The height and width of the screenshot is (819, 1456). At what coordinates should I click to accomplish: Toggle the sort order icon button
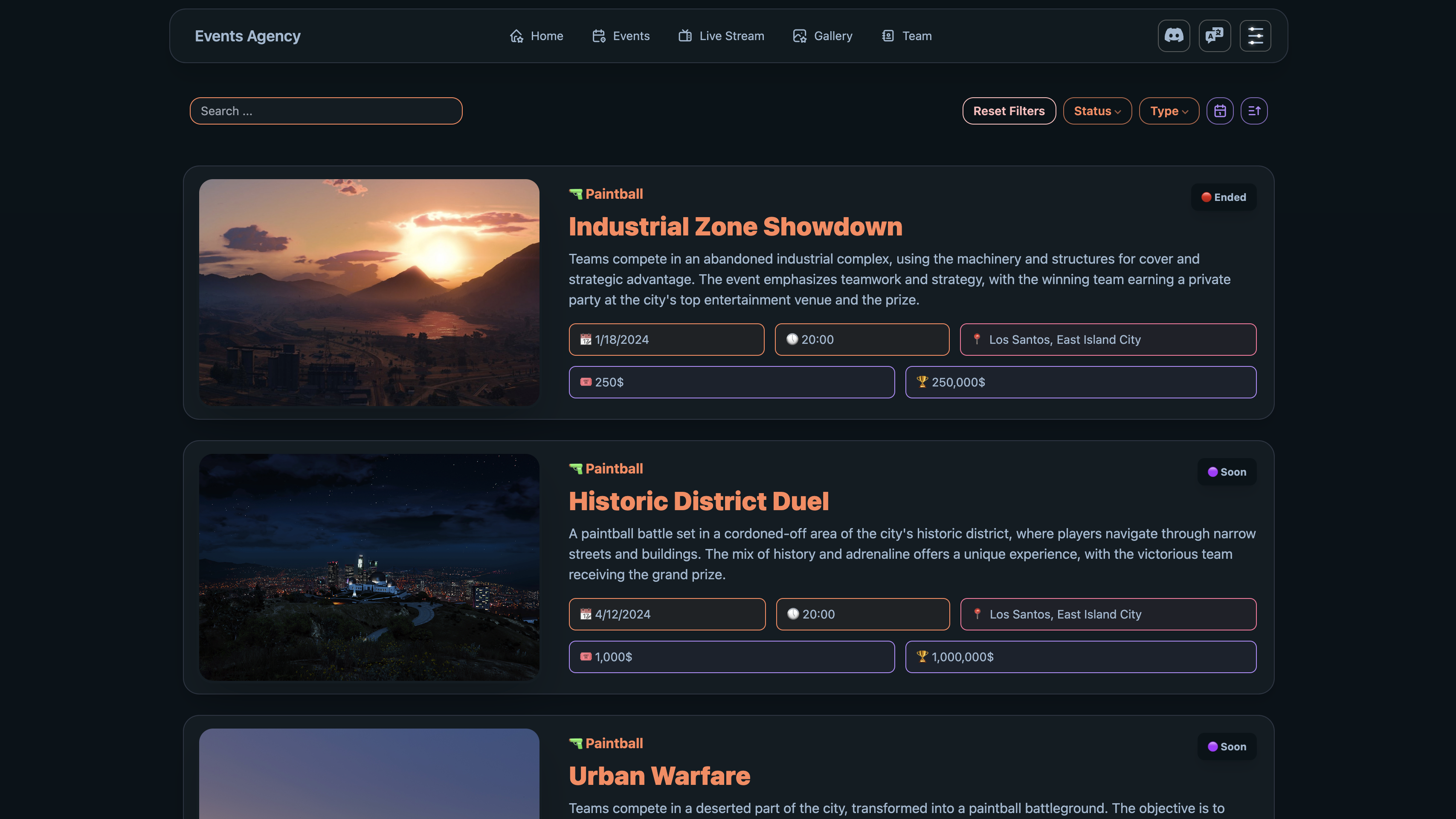click(1254, 111)
